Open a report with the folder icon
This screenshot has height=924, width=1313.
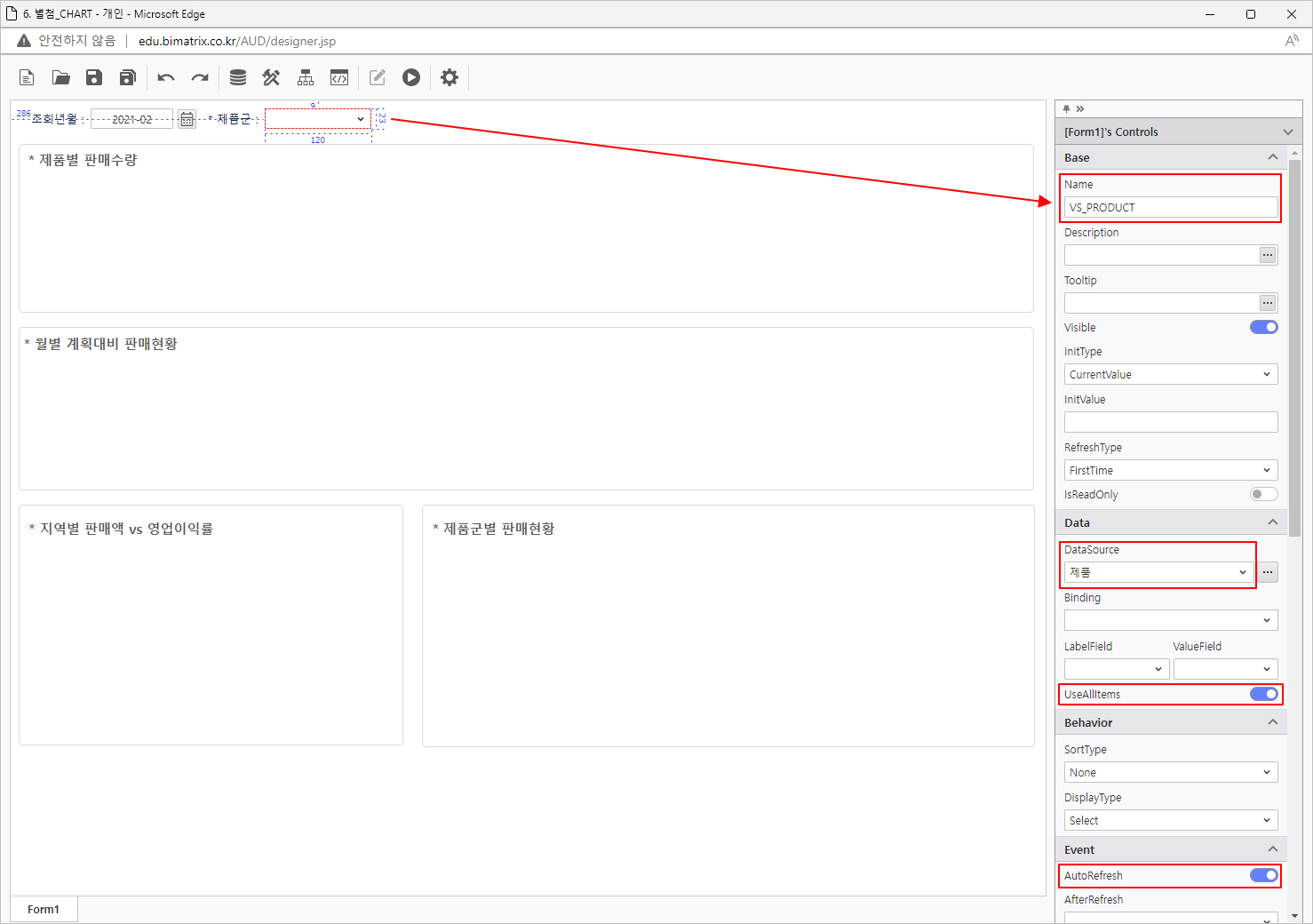tap(60, 78)
